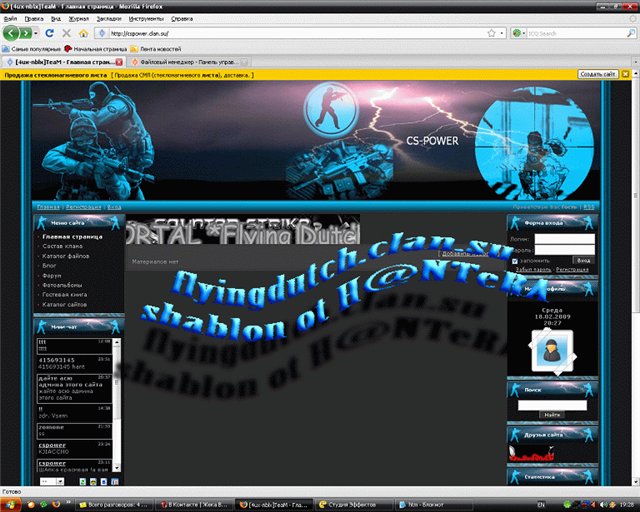Open the Home page icon in toolbar
The image size is (640, 512).
tap(83, 33)
